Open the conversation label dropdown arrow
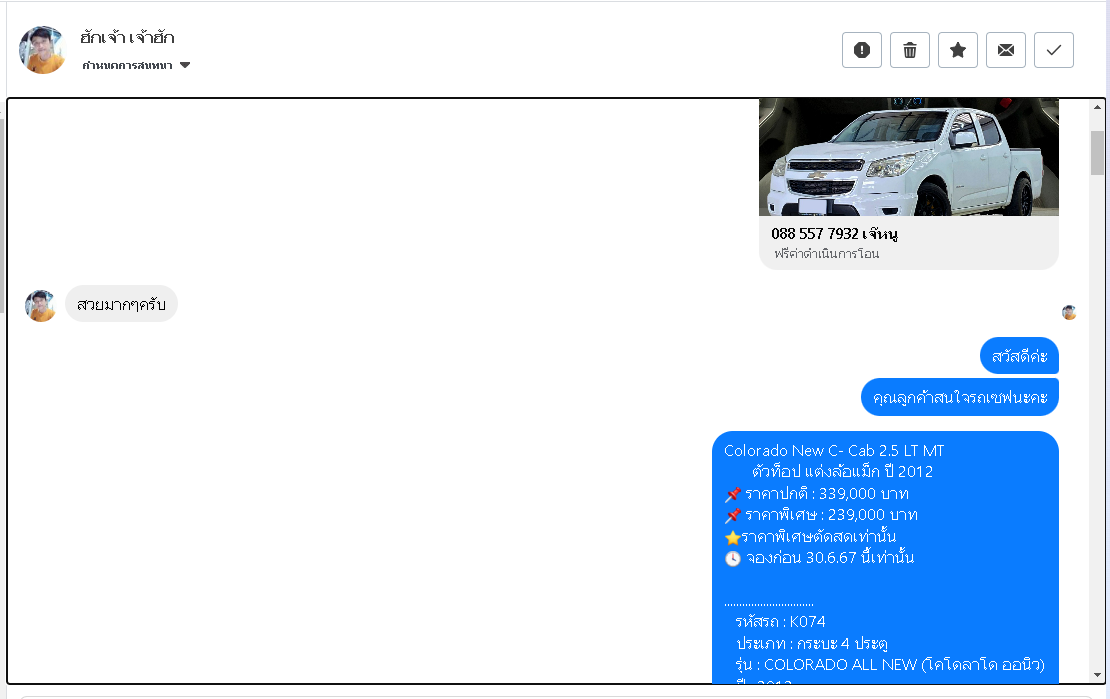 (185, 65)
